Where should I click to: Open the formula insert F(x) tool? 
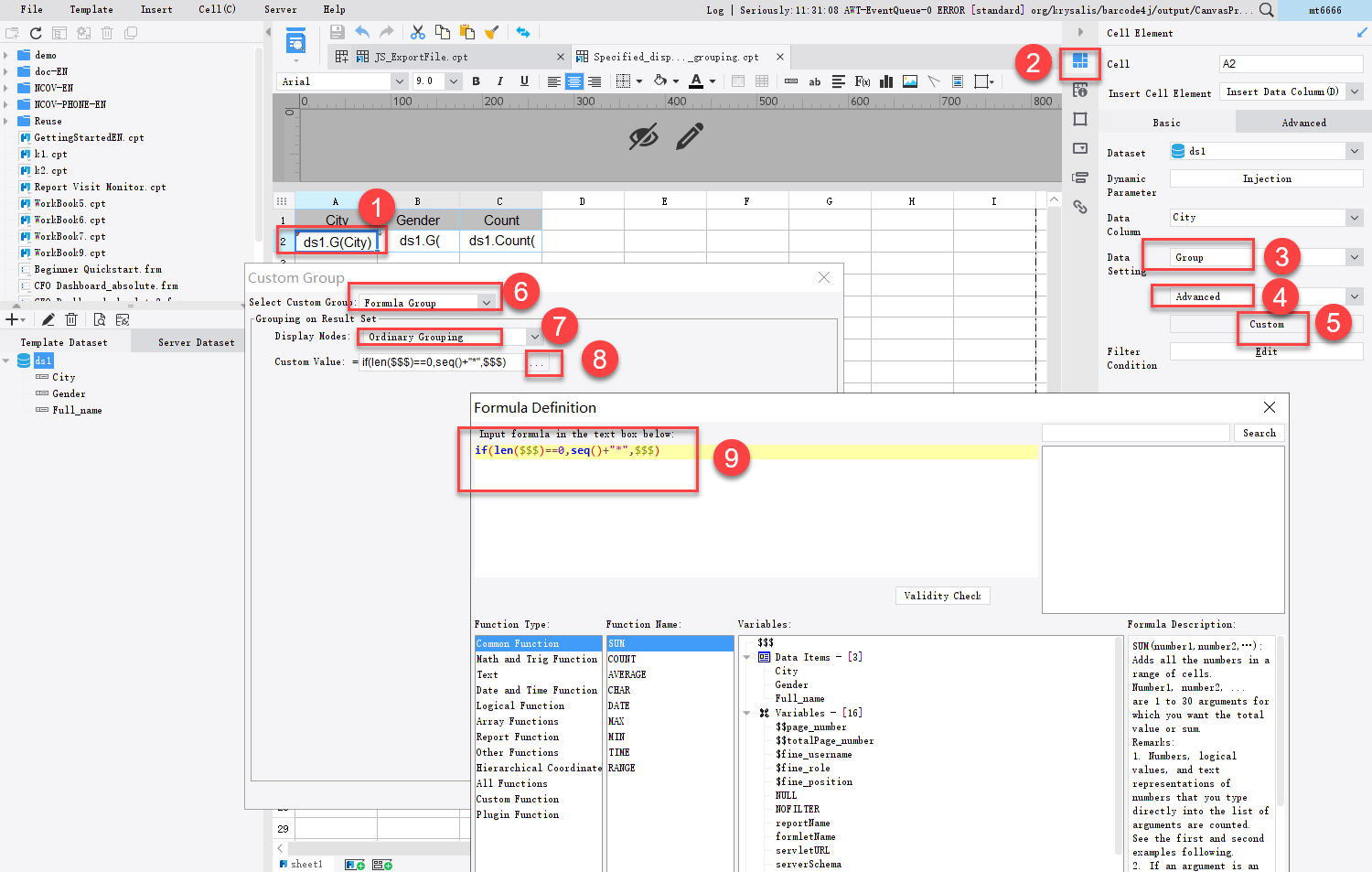(x=862, y=81)
